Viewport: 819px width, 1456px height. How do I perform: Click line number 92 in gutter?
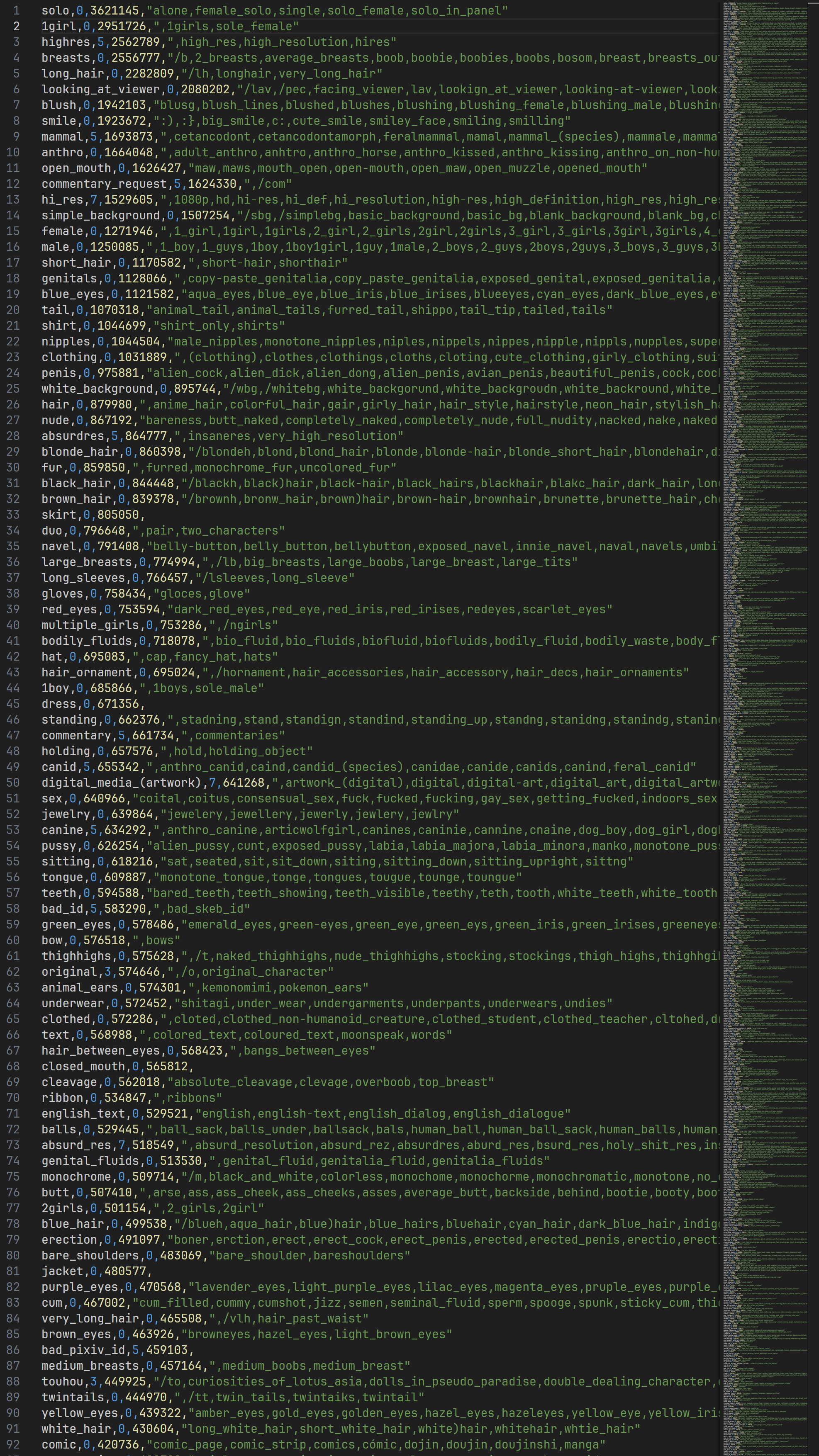[13, 1444]
